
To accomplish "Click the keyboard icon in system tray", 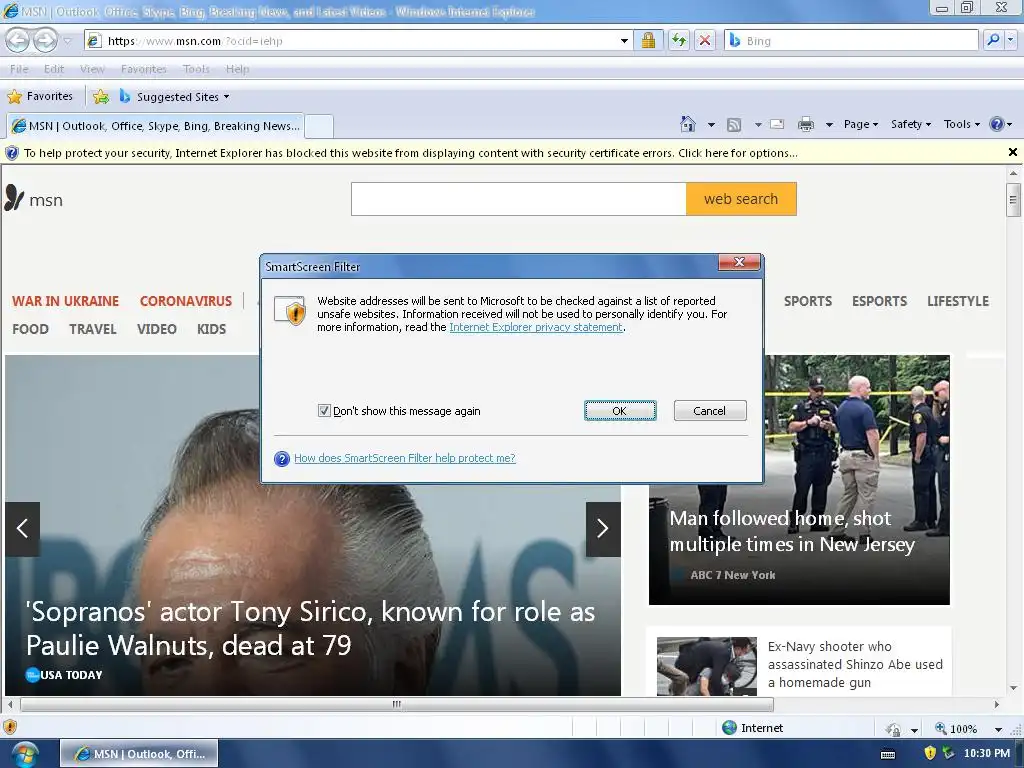I will point(888,754).
